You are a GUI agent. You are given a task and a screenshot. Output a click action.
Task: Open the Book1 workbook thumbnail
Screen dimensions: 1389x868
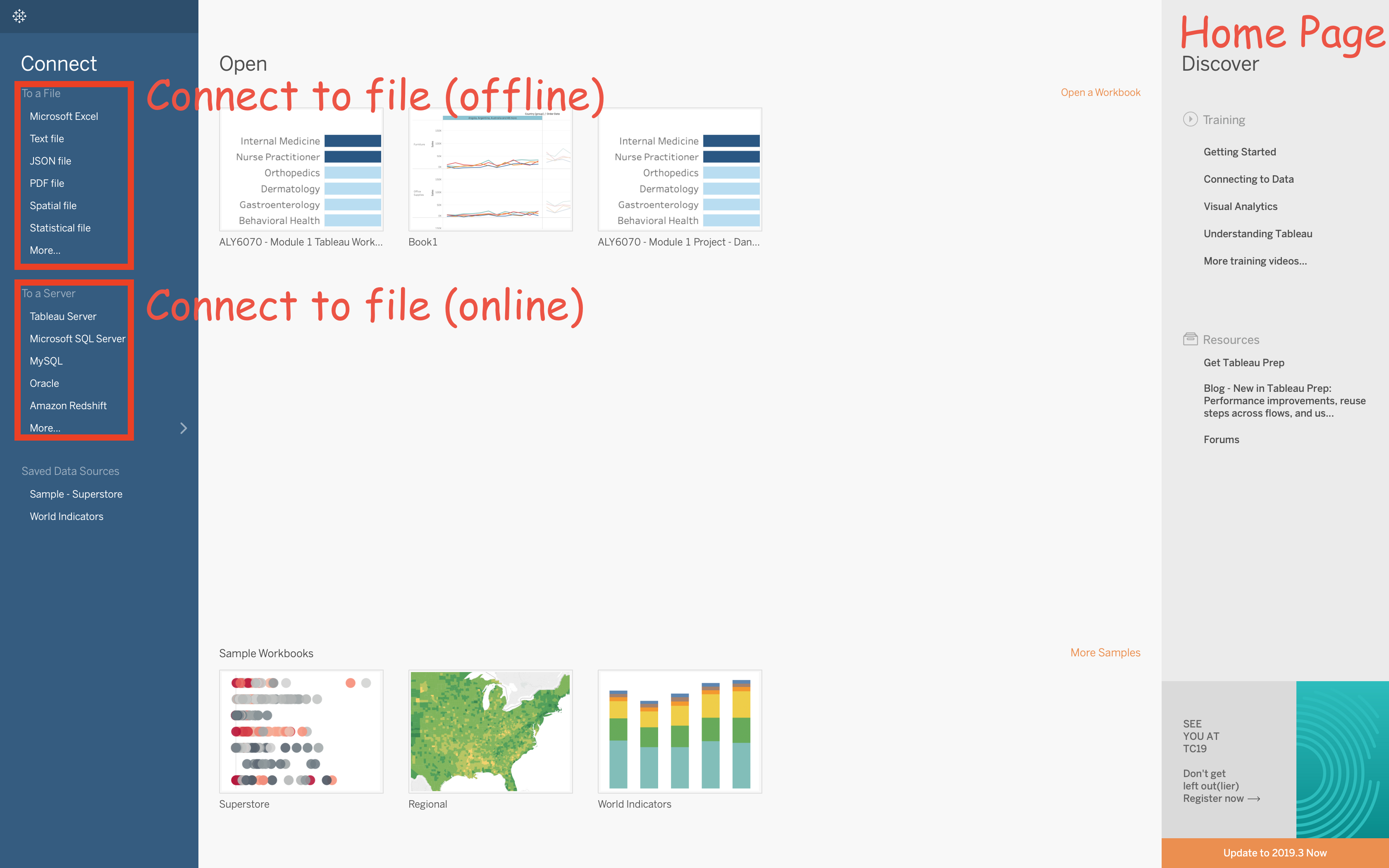[x=490, y=170]
